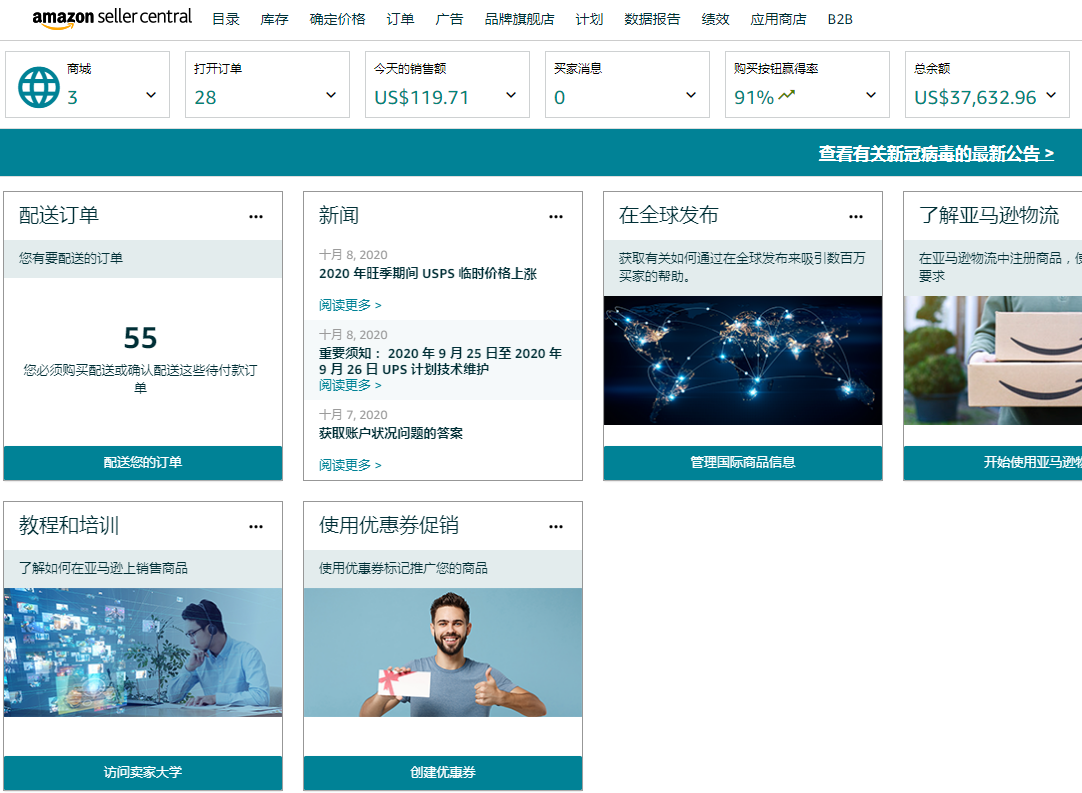The width and height of the screenshot is (1082, 793).
Task: Open the 绩效 menu
Action: point(716,19)
